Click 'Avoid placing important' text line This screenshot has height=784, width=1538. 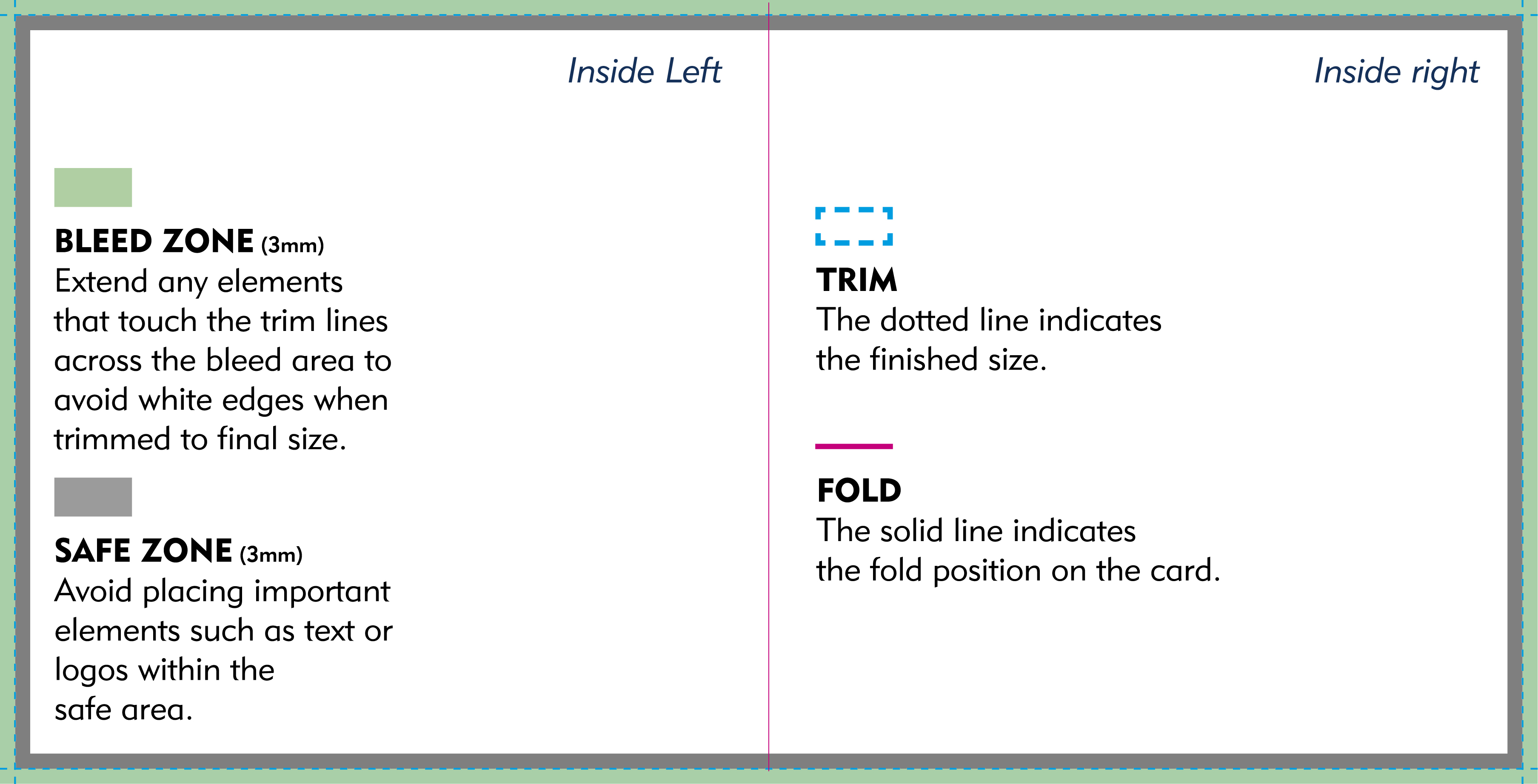point(222,592)
